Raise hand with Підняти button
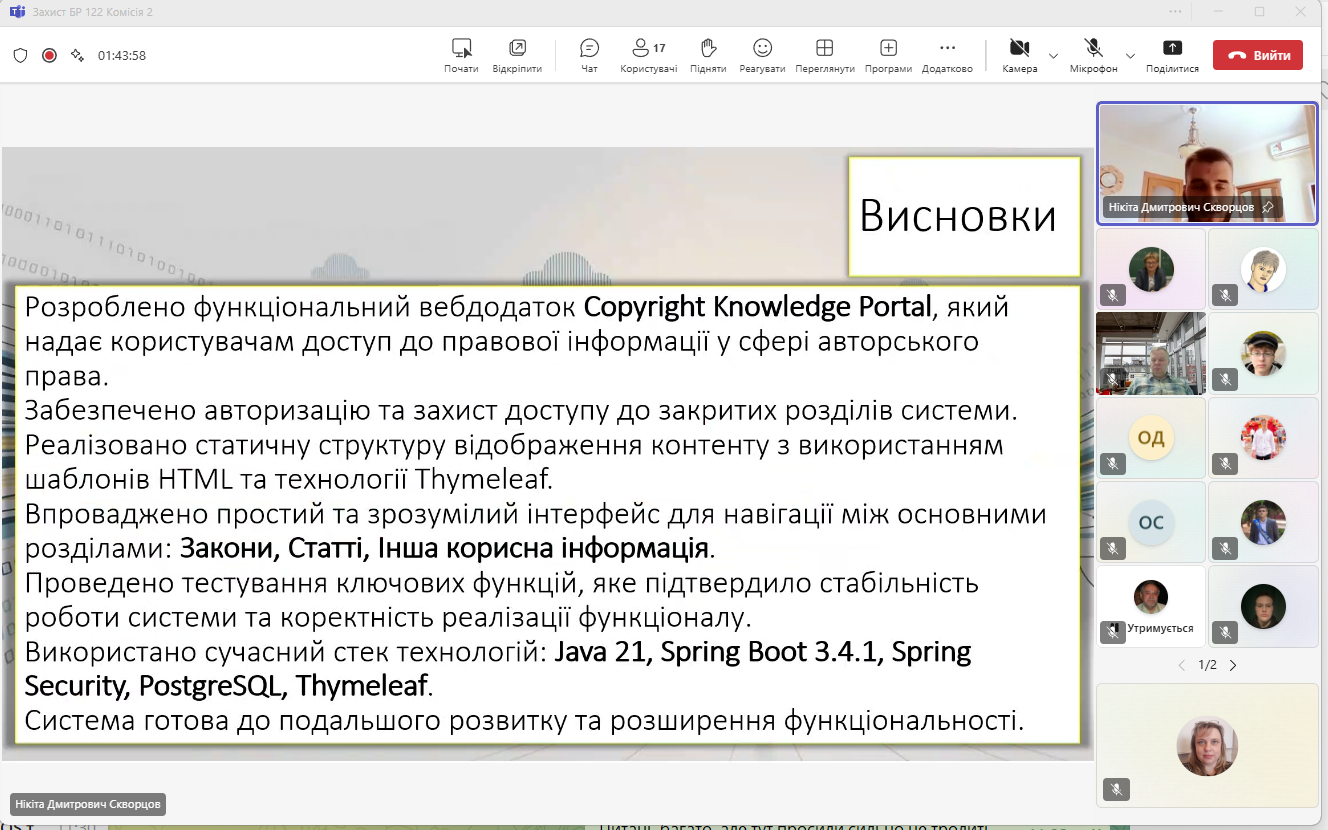The height and width of the screenshot is (830, 1328). click(708, 54)
